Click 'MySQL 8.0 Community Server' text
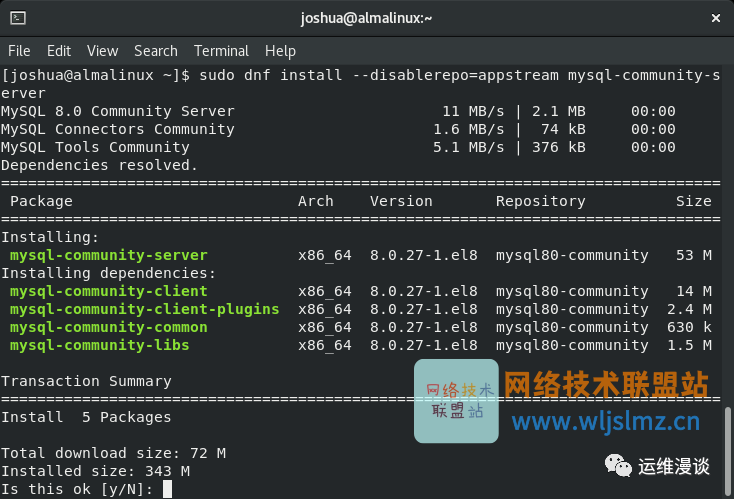Screen dimensions: 734x499 click(117, 111)
